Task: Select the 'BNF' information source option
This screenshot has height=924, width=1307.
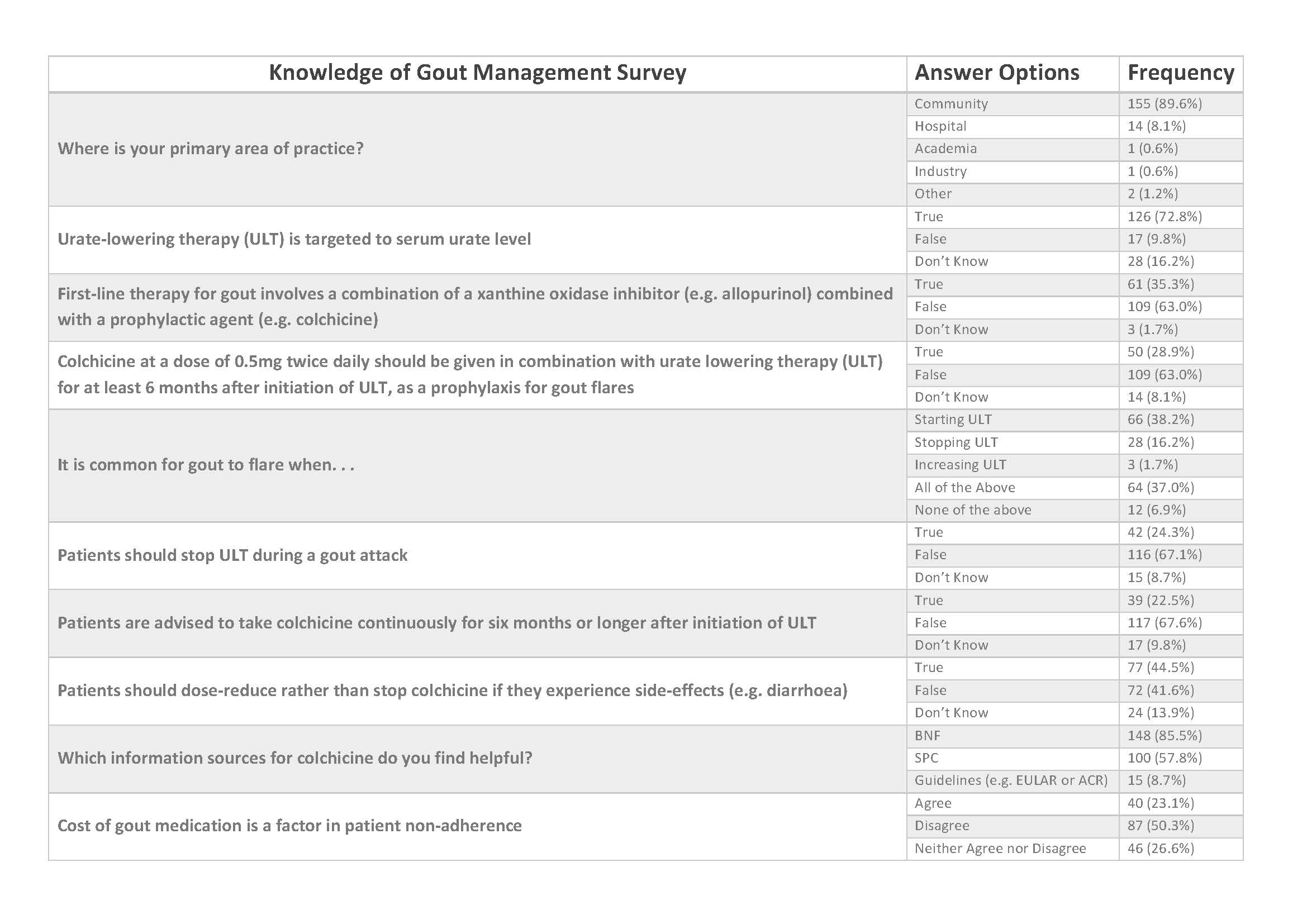Action: coord(928,736)
